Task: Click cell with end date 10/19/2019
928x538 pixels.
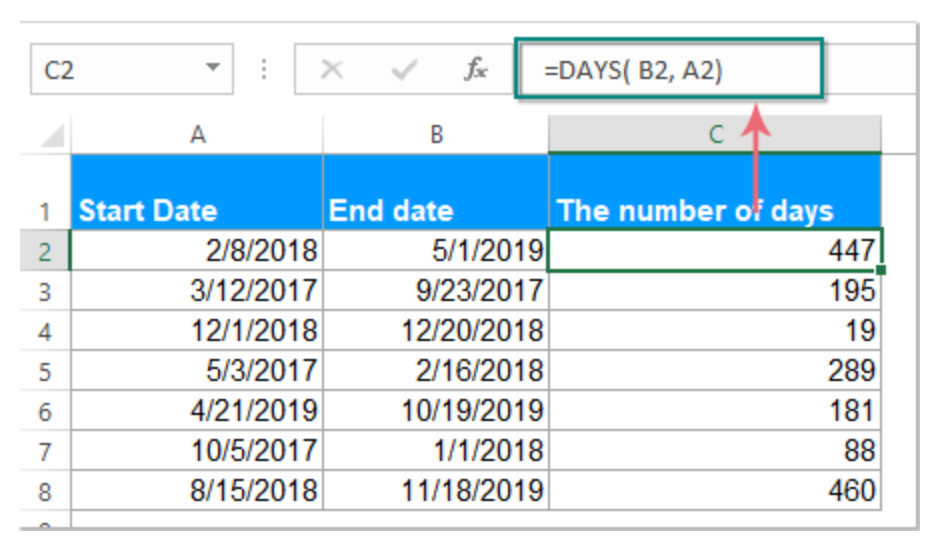Action: pos(436,410)
